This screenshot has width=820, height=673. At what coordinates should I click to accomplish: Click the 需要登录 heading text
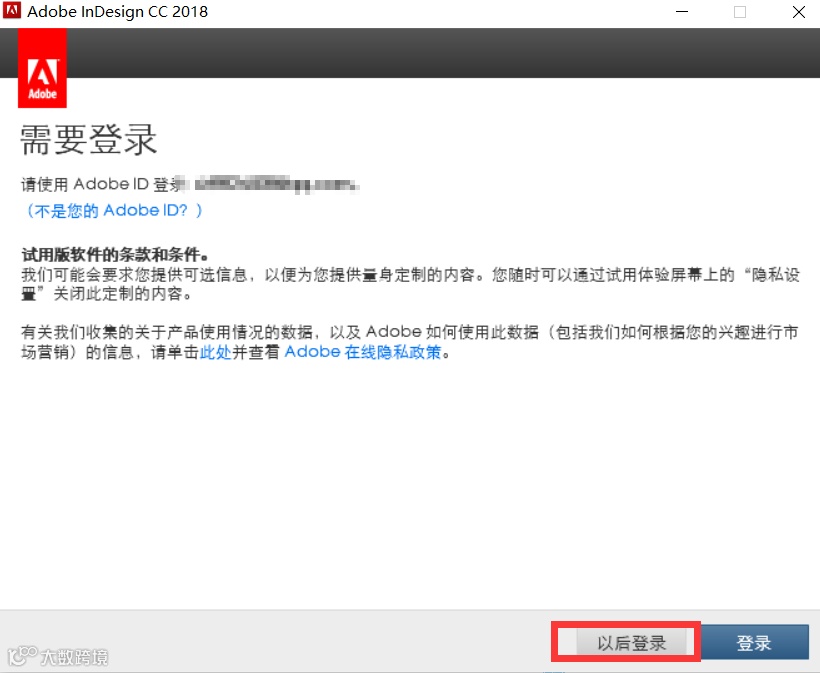click(x=89, y=140)
